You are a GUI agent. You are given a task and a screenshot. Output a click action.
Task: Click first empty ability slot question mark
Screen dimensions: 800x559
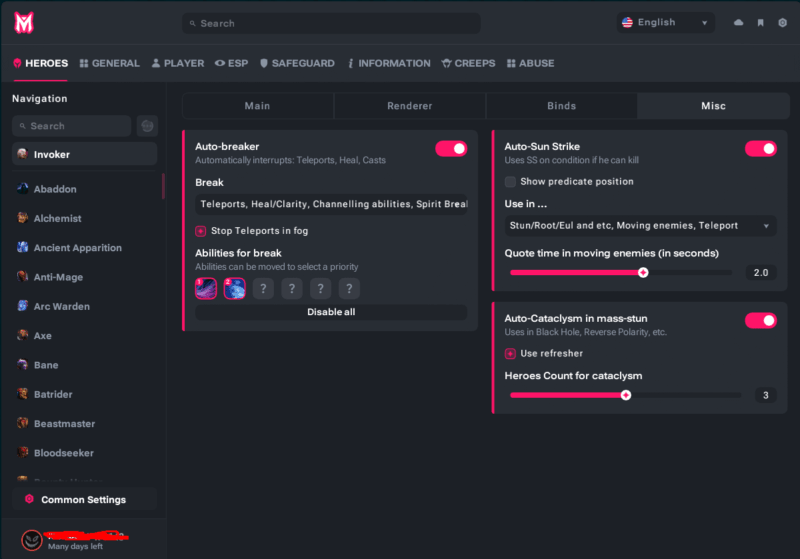[263, 289]
